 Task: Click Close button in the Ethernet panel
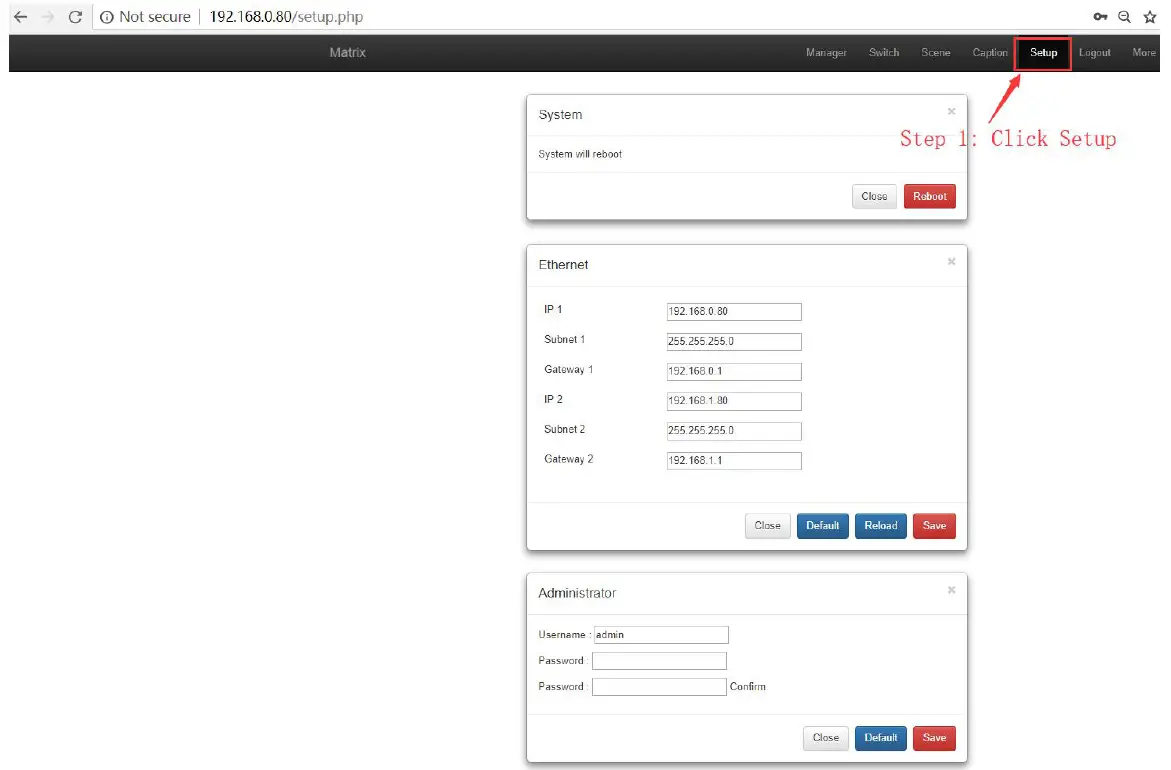767,526
